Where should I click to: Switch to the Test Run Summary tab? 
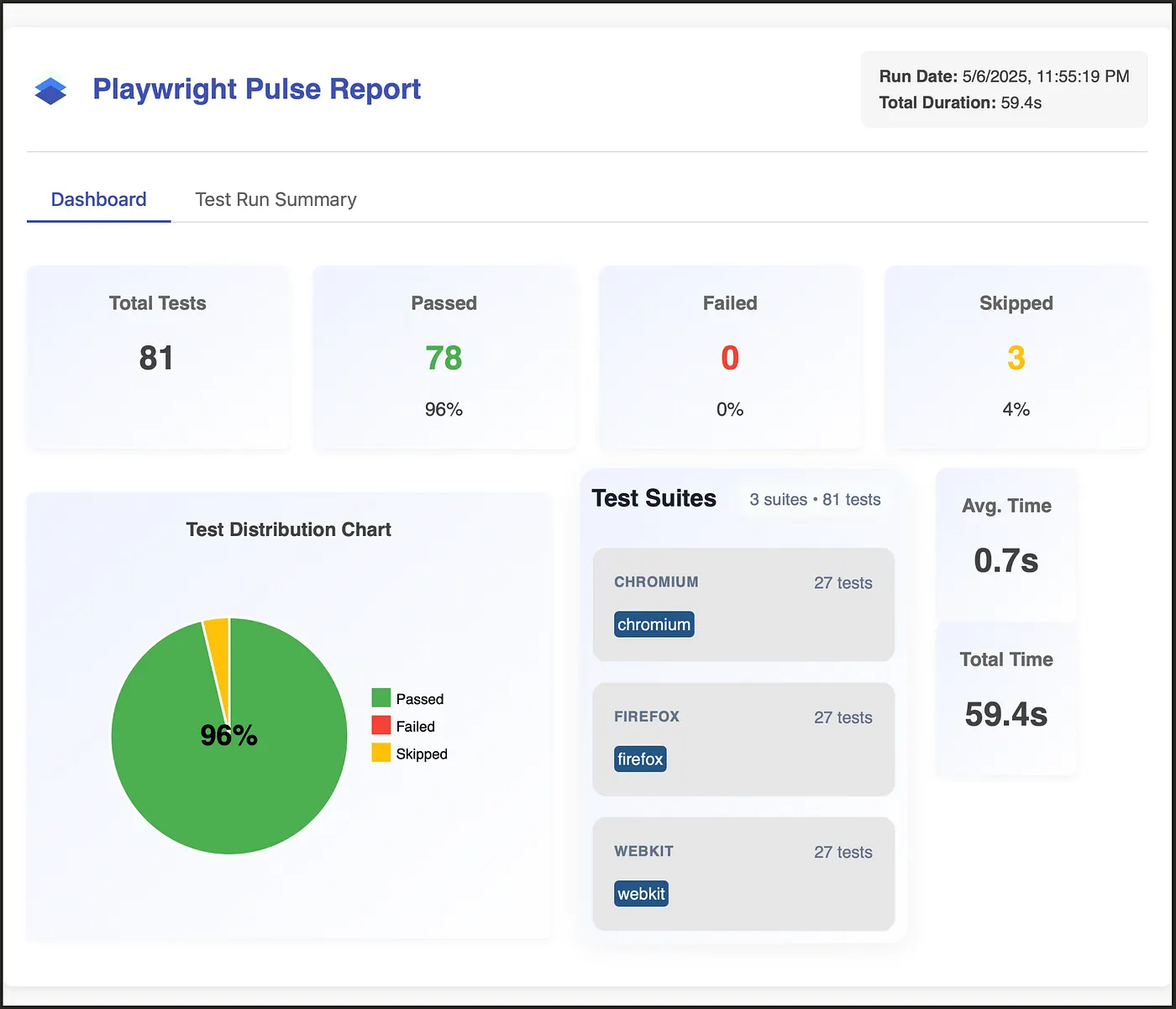coord(276,199)
